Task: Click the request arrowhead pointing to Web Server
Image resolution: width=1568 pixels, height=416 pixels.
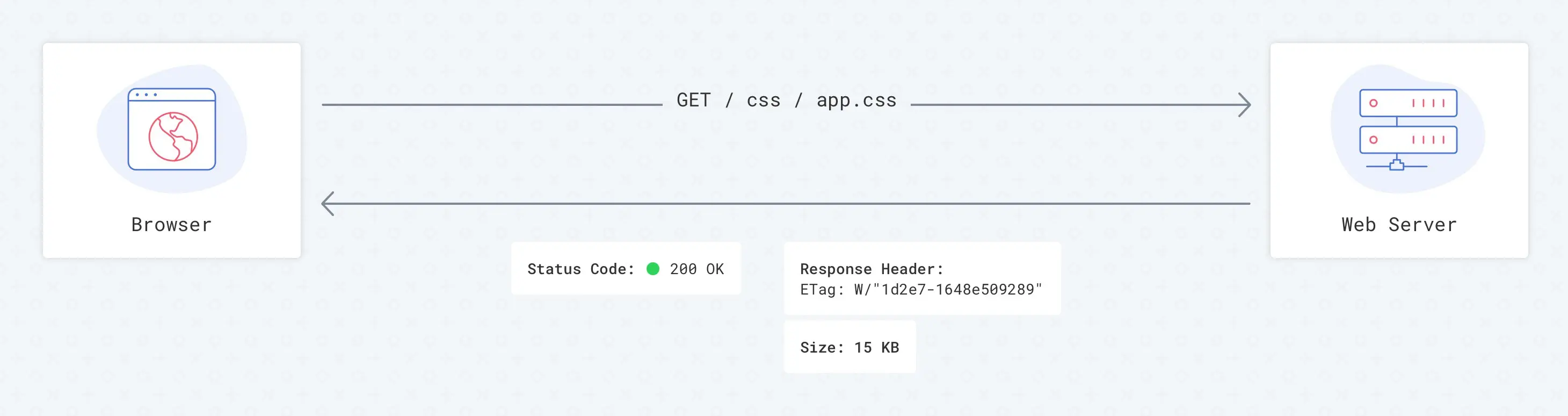Action: (x=1245, y=105)
